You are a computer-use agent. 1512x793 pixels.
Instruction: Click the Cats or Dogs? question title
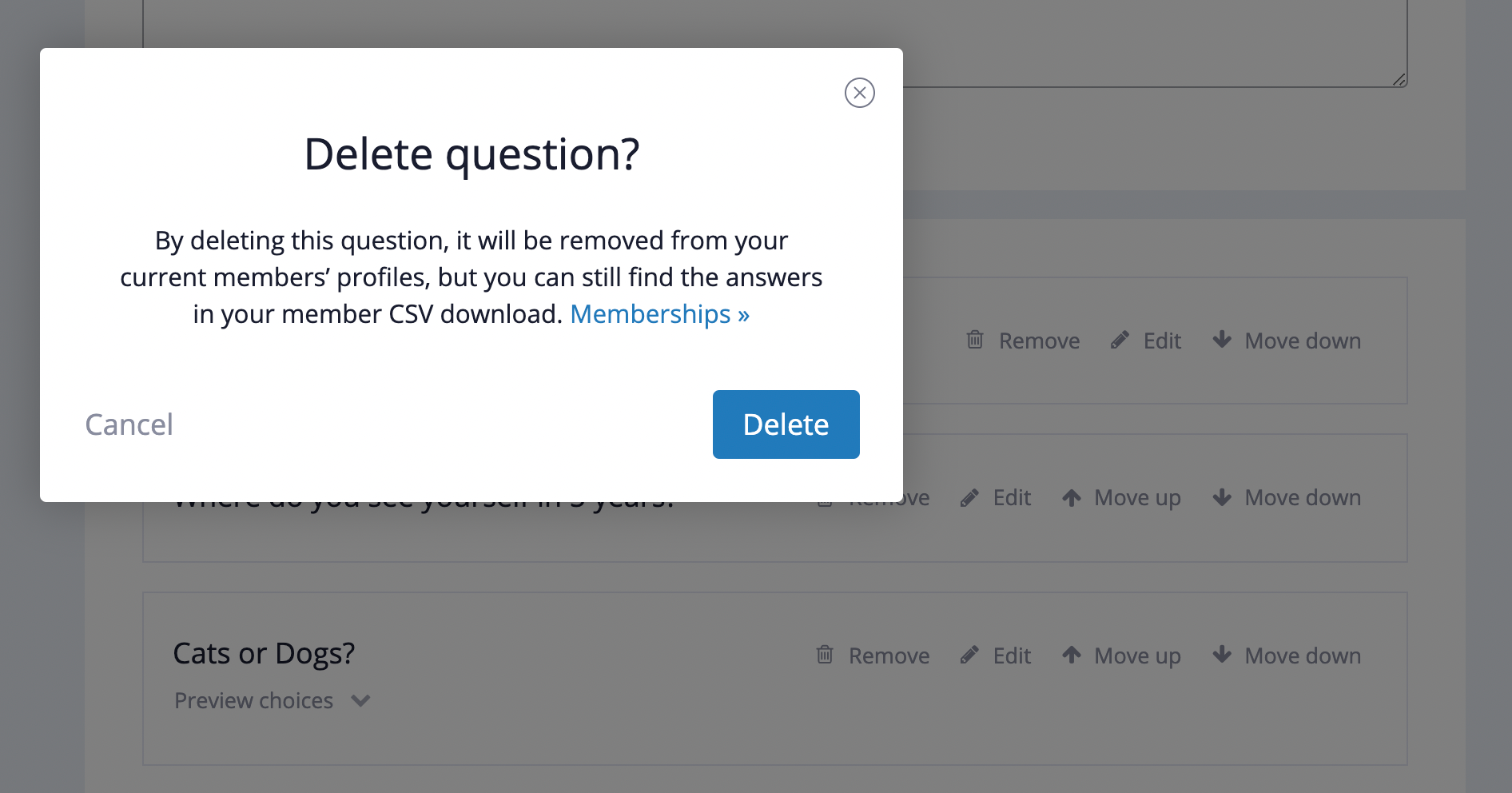click(x=264, y=654)
